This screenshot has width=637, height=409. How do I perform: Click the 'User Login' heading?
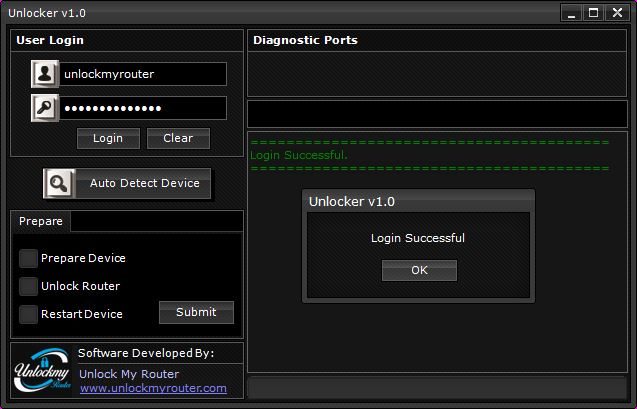pyautogui.click(x=50, y=40)
